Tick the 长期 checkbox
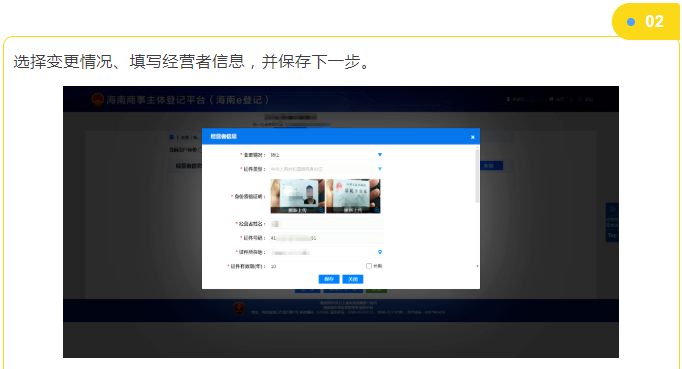682x369 pixels. click(x=369, y=266)
